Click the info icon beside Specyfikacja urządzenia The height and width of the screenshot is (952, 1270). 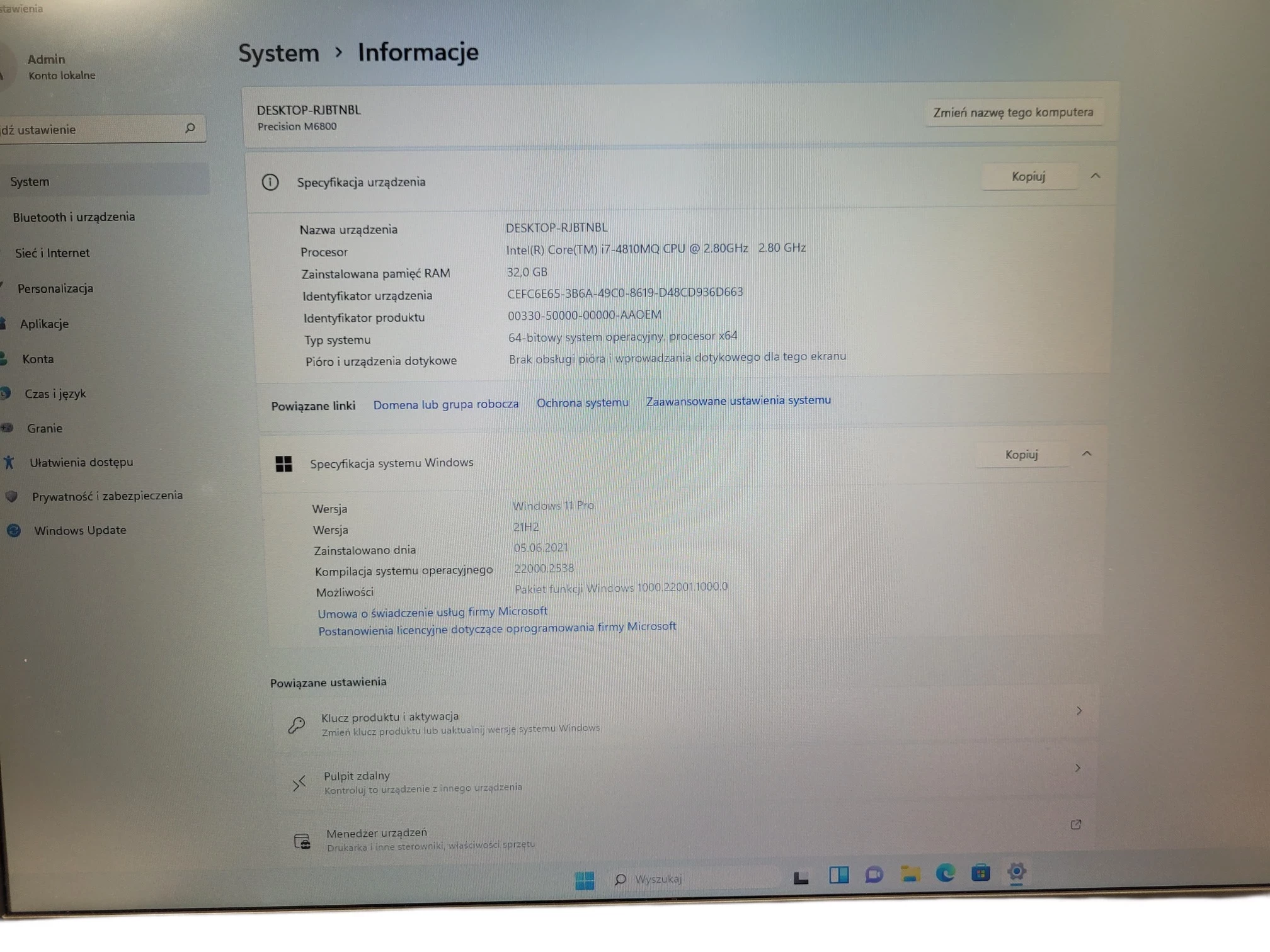tap(271, 183)
